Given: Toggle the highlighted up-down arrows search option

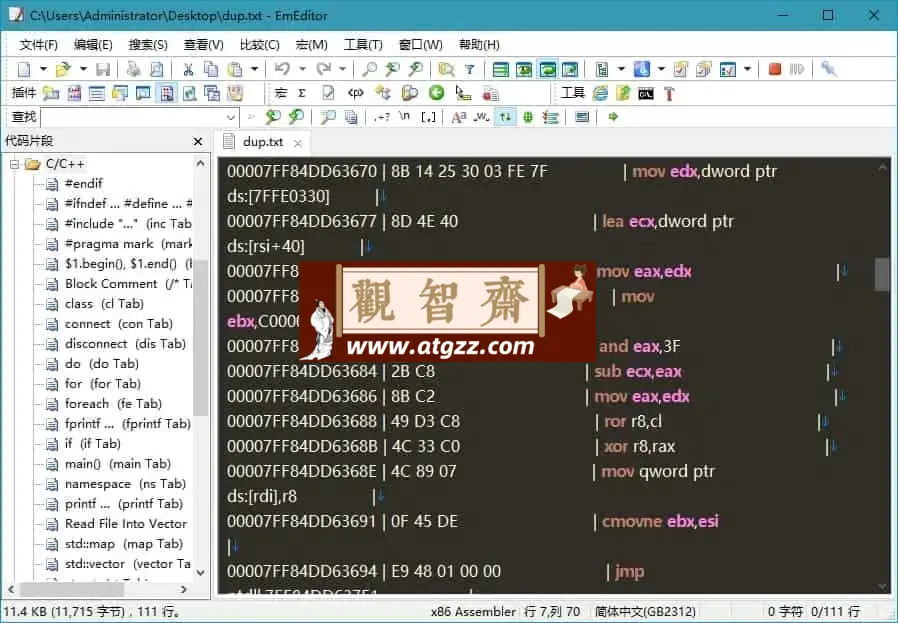Looking at the screenshot, I should 505,117.
